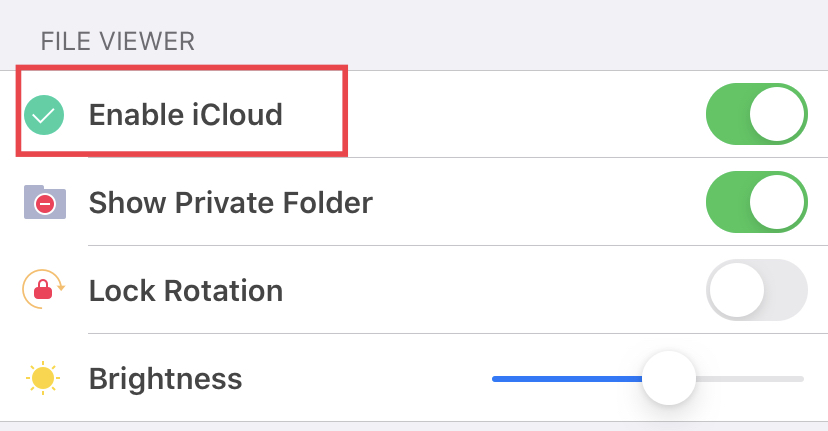Click the white knob of the Lock Rotation switch
Screen dimensions: 828x431
(x=737, y=290)
